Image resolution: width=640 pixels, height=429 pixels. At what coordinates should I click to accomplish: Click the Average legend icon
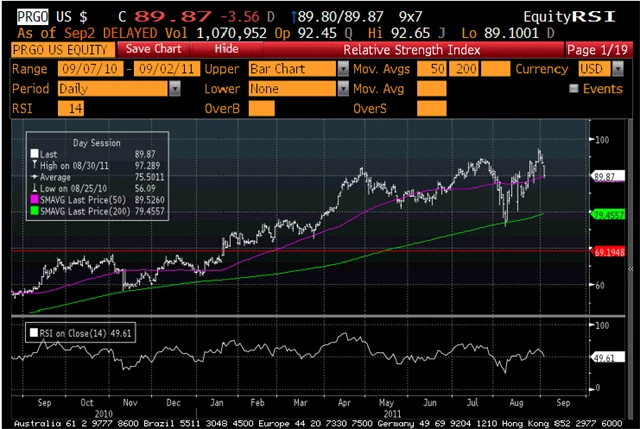pos(34,177)
